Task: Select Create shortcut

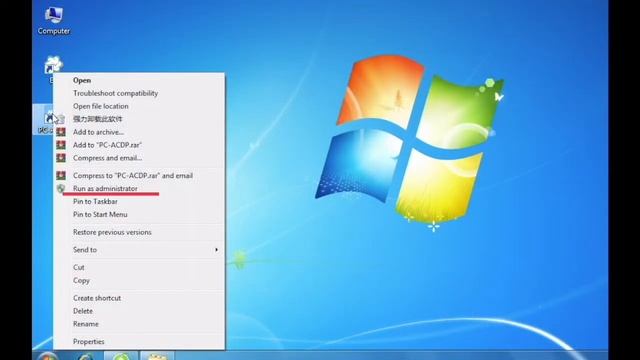Action: point(139,298)
